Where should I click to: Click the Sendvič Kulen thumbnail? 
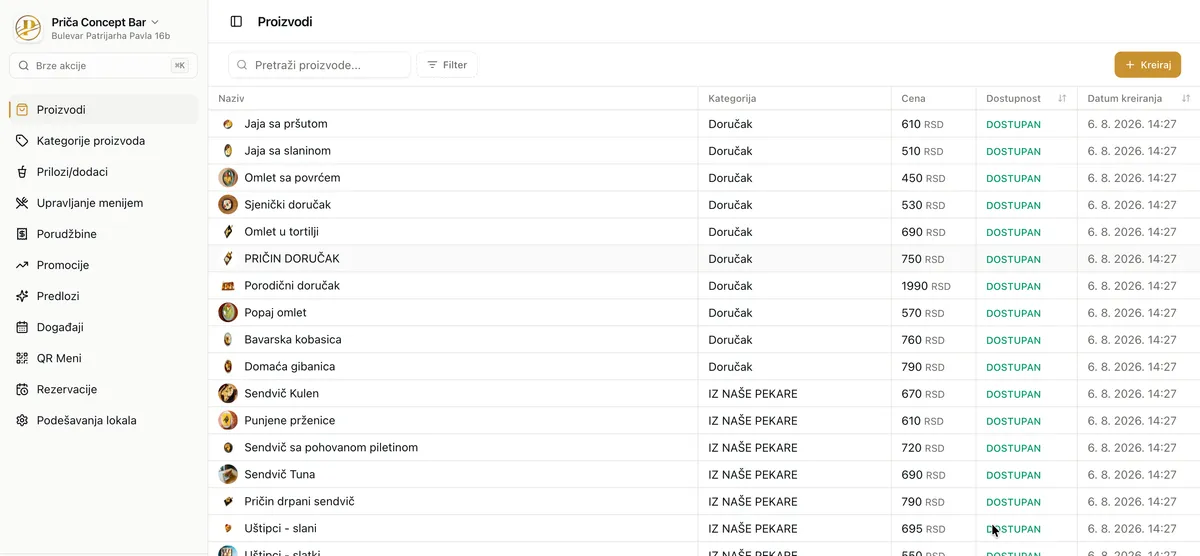click(x=228, y=394)
